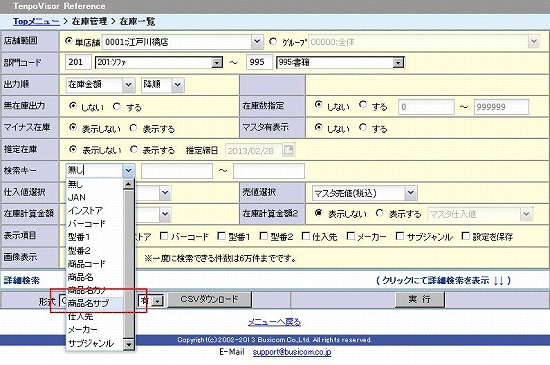Open the support@busicom.co.jp email link
This screenshot has height=365, width=550.
[292, 352]
